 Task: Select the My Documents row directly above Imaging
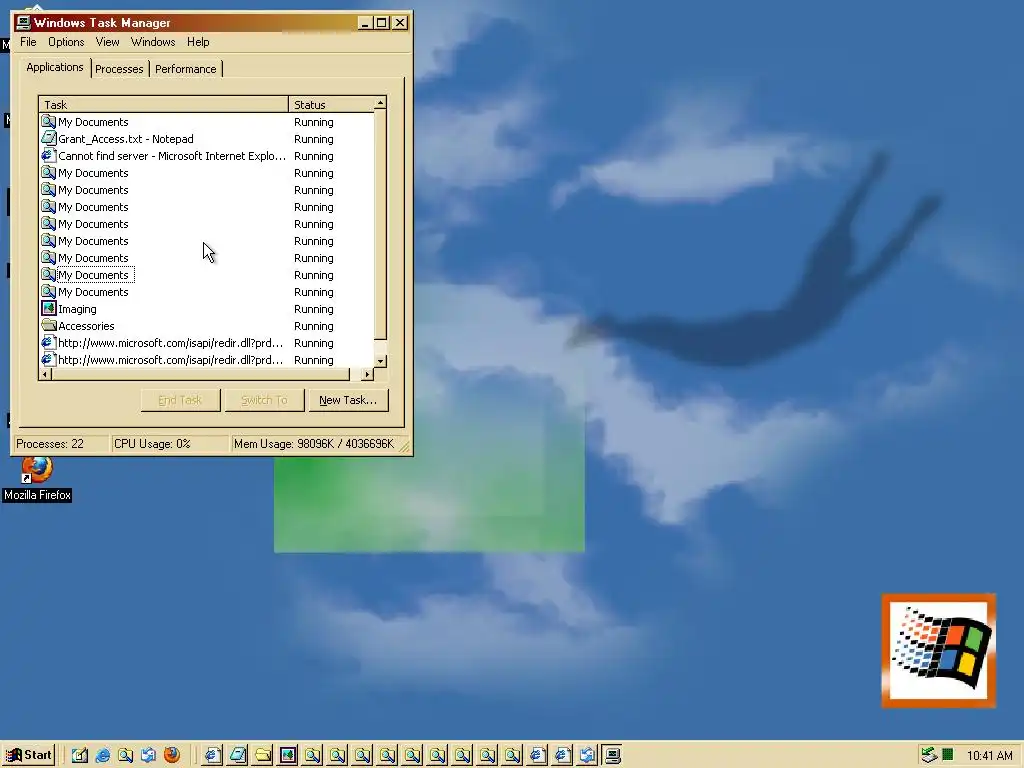[x=206, y=292]
